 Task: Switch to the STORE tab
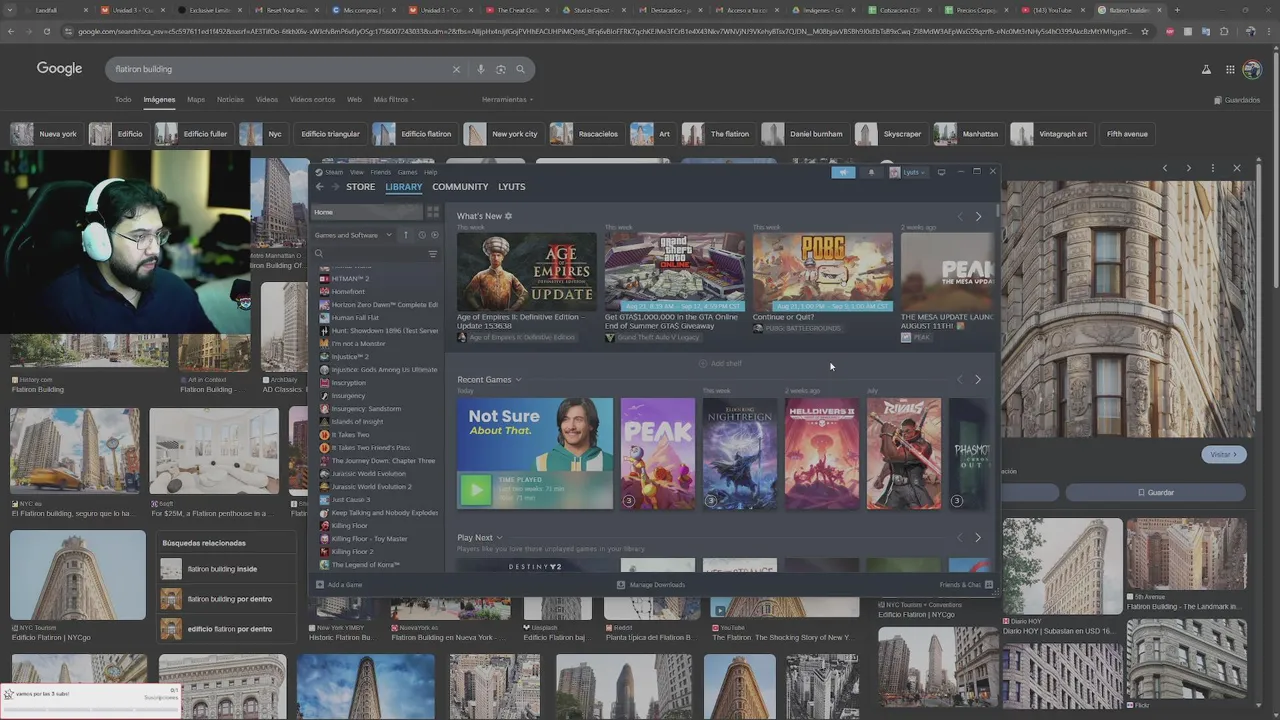[360, 187]
